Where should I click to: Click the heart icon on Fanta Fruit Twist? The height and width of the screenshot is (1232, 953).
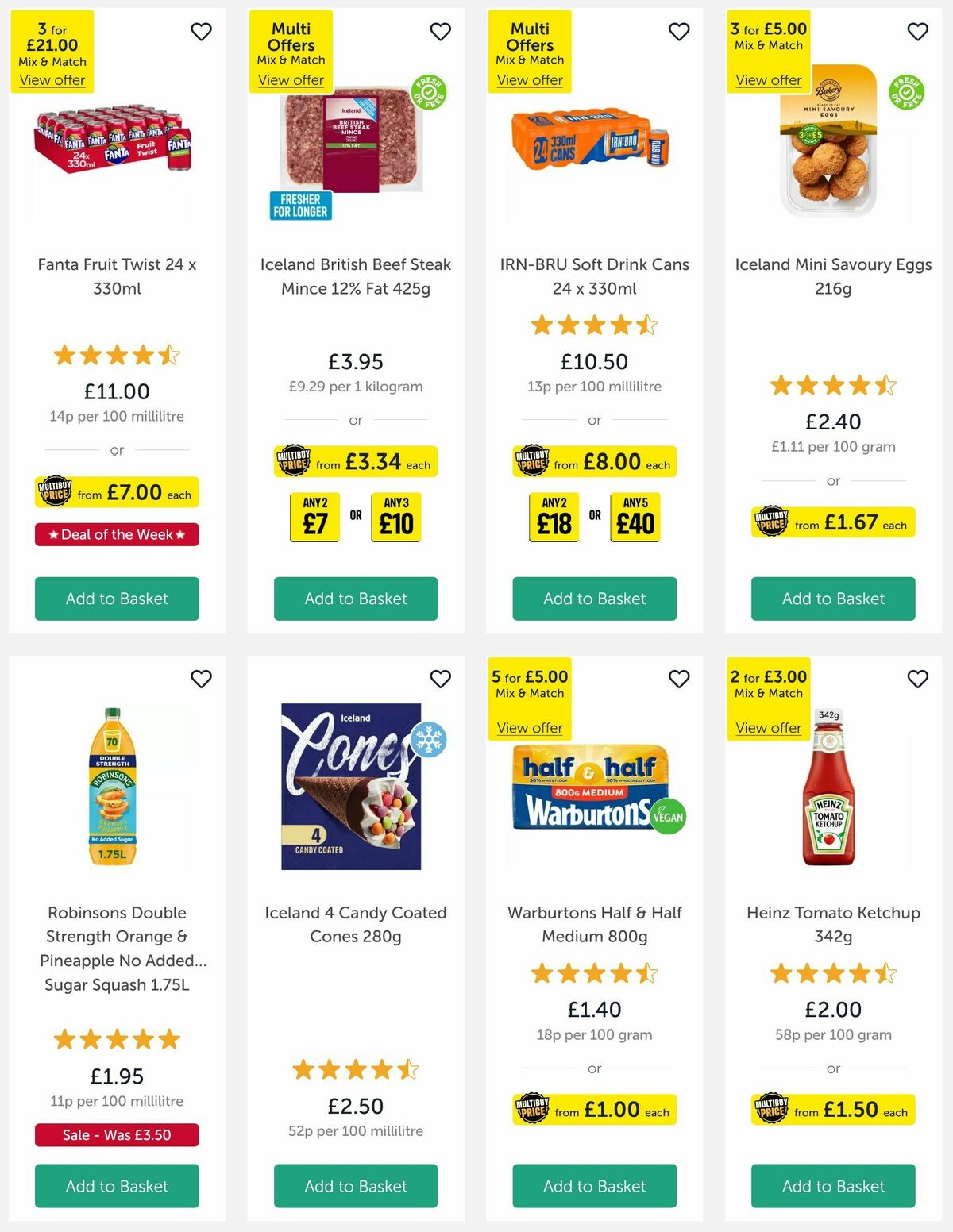[x=201, y=32]
